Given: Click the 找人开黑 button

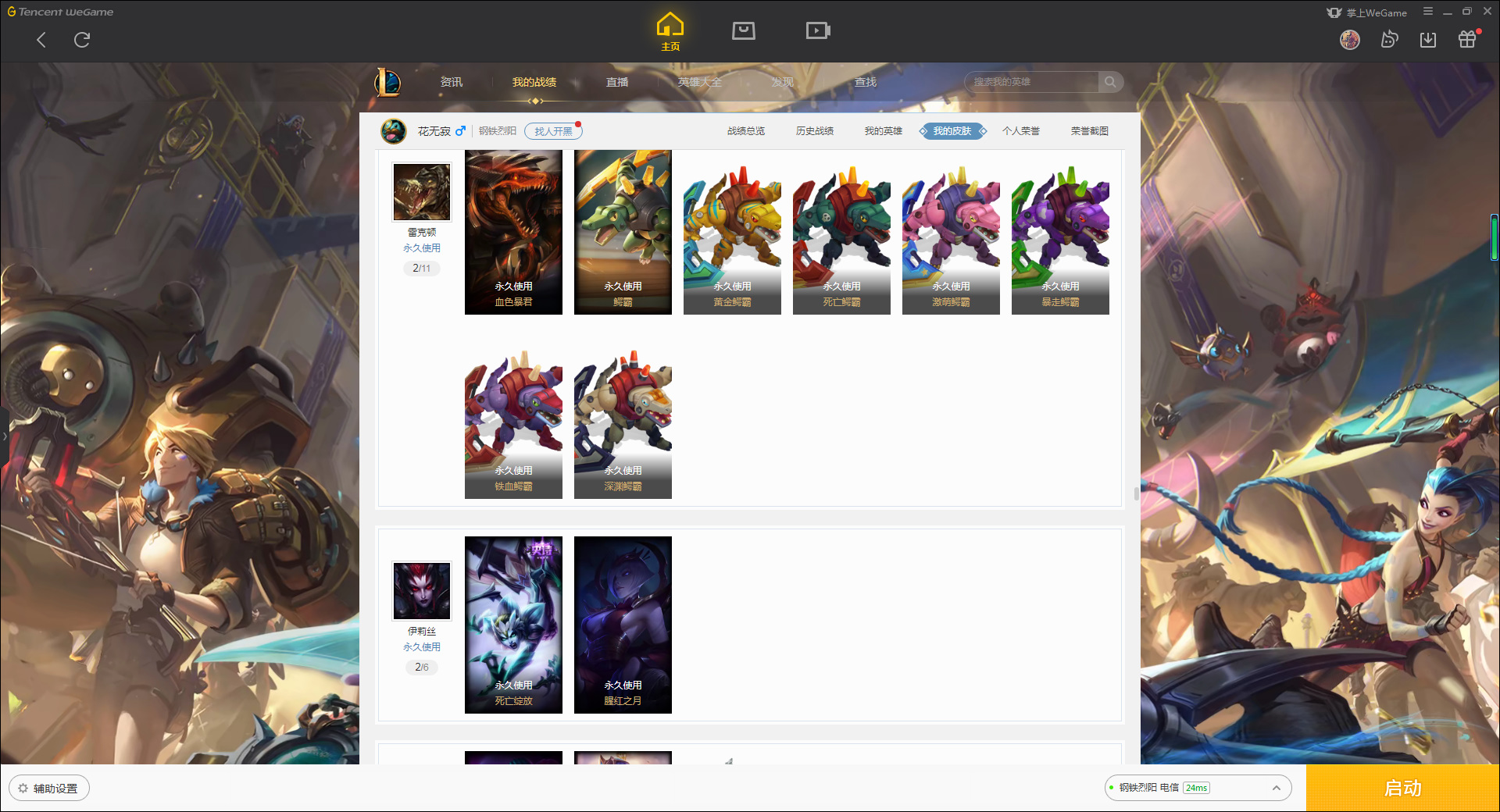Looking at the screenshot, I should 553,131.
